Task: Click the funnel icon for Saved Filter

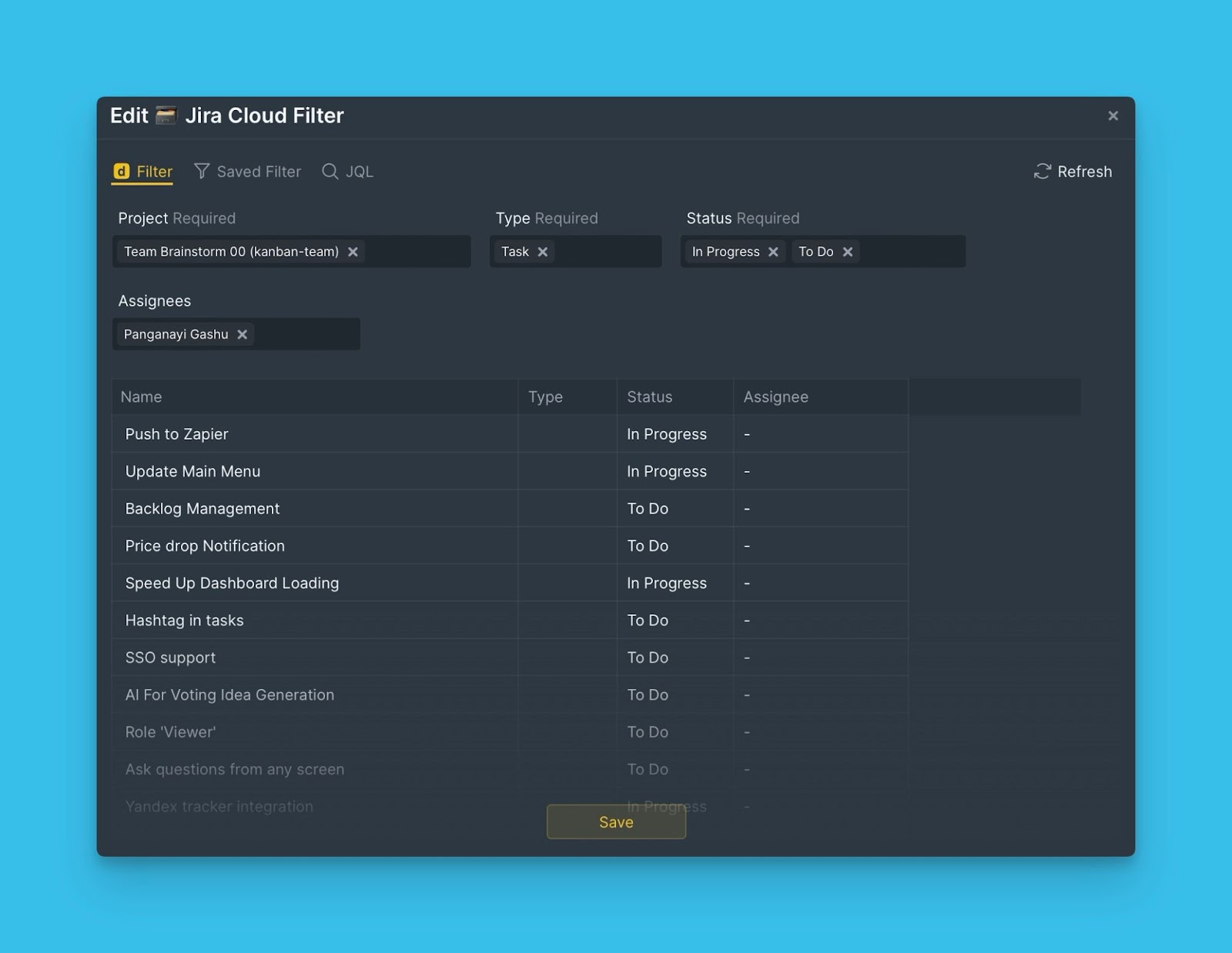Action: click(202, 171)
